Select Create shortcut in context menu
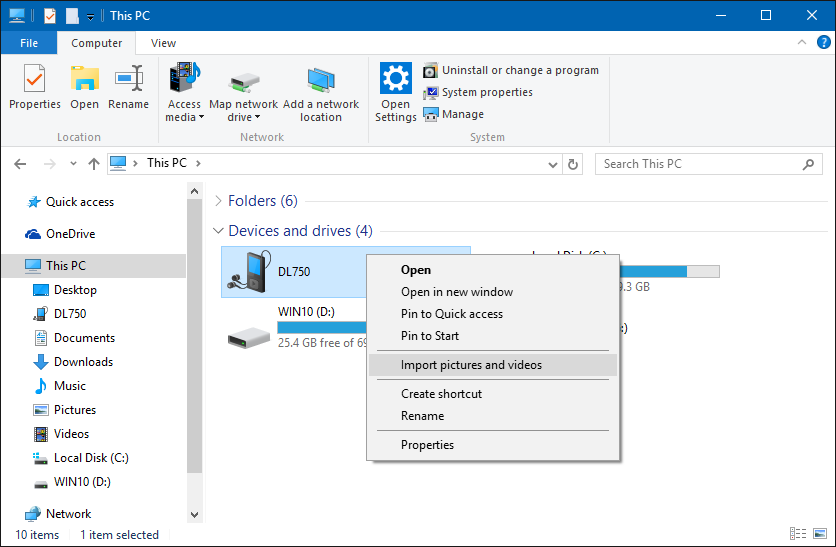 pyautogui.click(x=493, y=393)
